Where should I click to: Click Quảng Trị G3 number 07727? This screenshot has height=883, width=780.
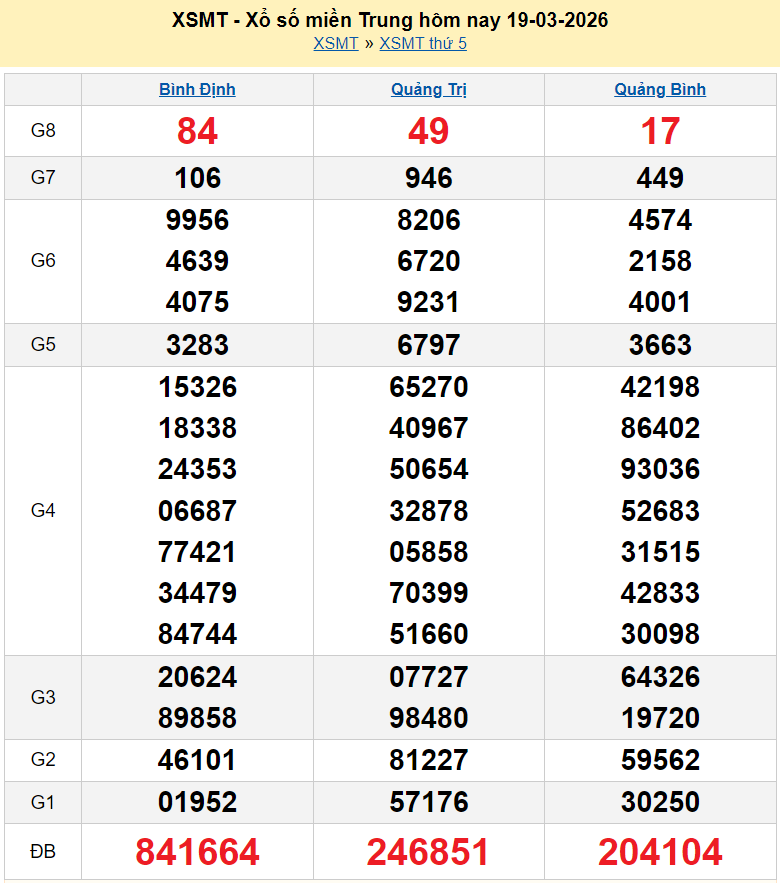[428, 677]
